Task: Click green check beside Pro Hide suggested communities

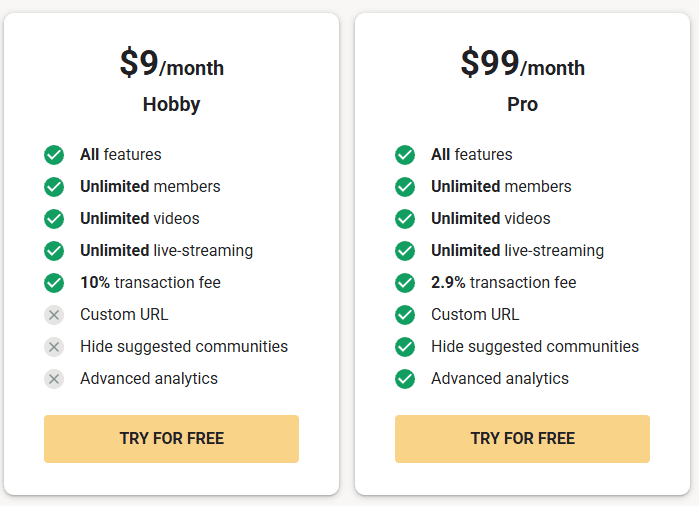Action: (405, 347)
